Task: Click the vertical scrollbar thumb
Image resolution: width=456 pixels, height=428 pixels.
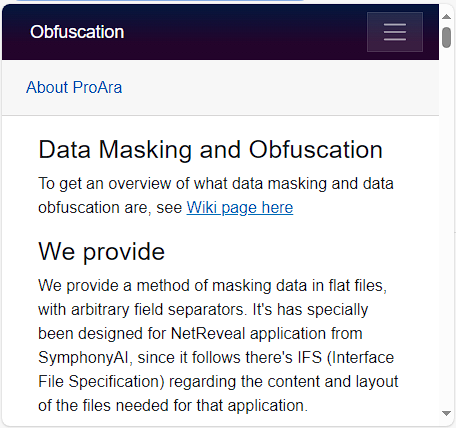Action: 446,38
